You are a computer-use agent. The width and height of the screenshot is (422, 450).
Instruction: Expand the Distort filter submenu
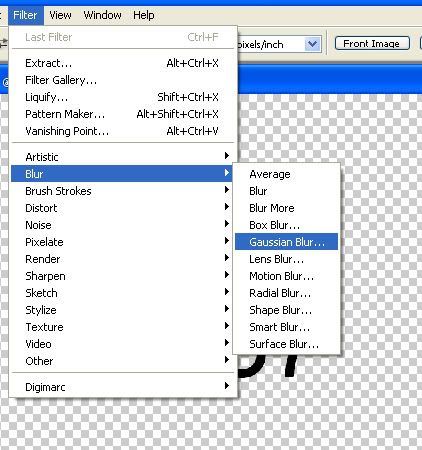point(122,208)
